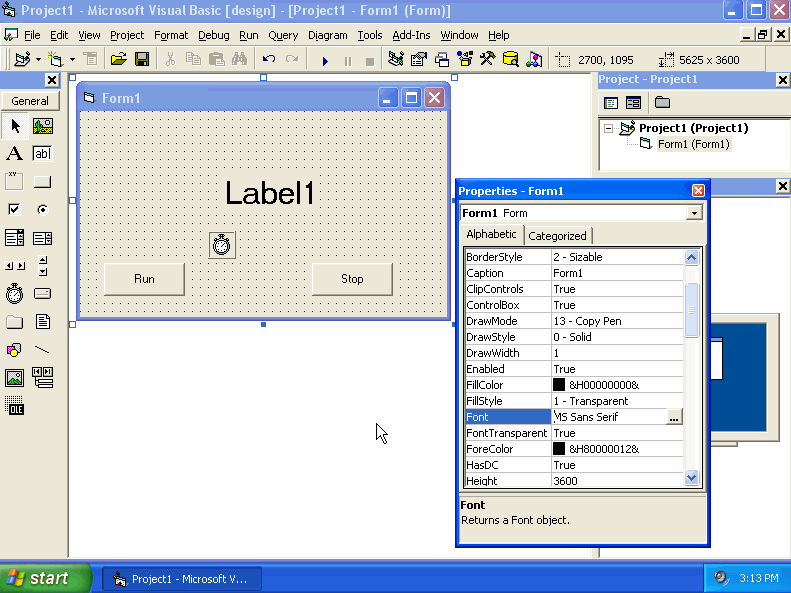Screen dimensions: 791x593
Task: Open the Form1 object dropdown in Properties
Action: click(694, 213)
